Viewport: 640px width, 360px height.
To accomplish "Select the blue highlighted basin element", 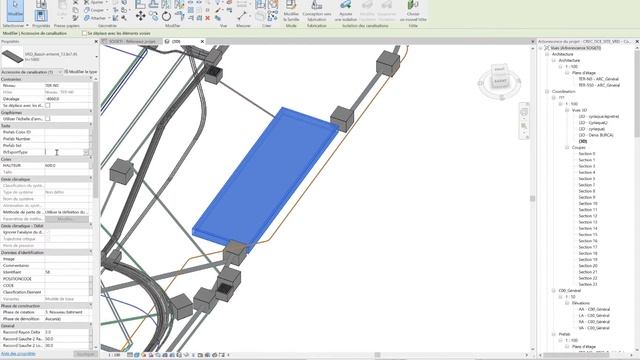I will tap(265, 180).
